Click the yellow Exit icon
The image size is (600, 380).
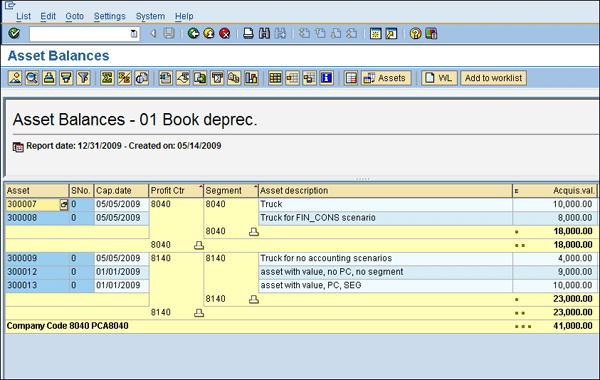209,34
